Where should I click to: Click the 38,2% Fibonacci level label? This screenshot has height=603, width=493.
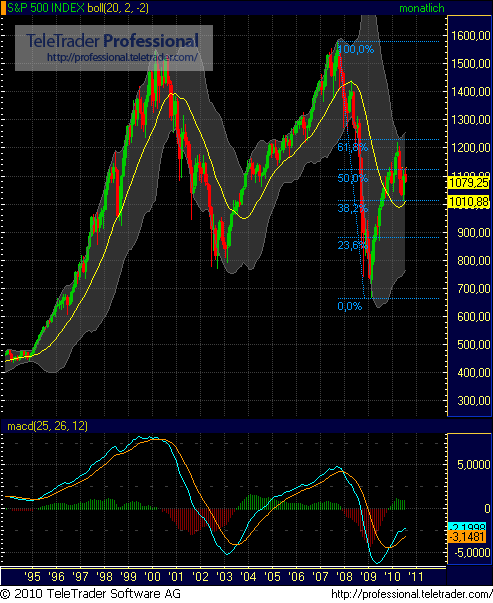(353, 208)
